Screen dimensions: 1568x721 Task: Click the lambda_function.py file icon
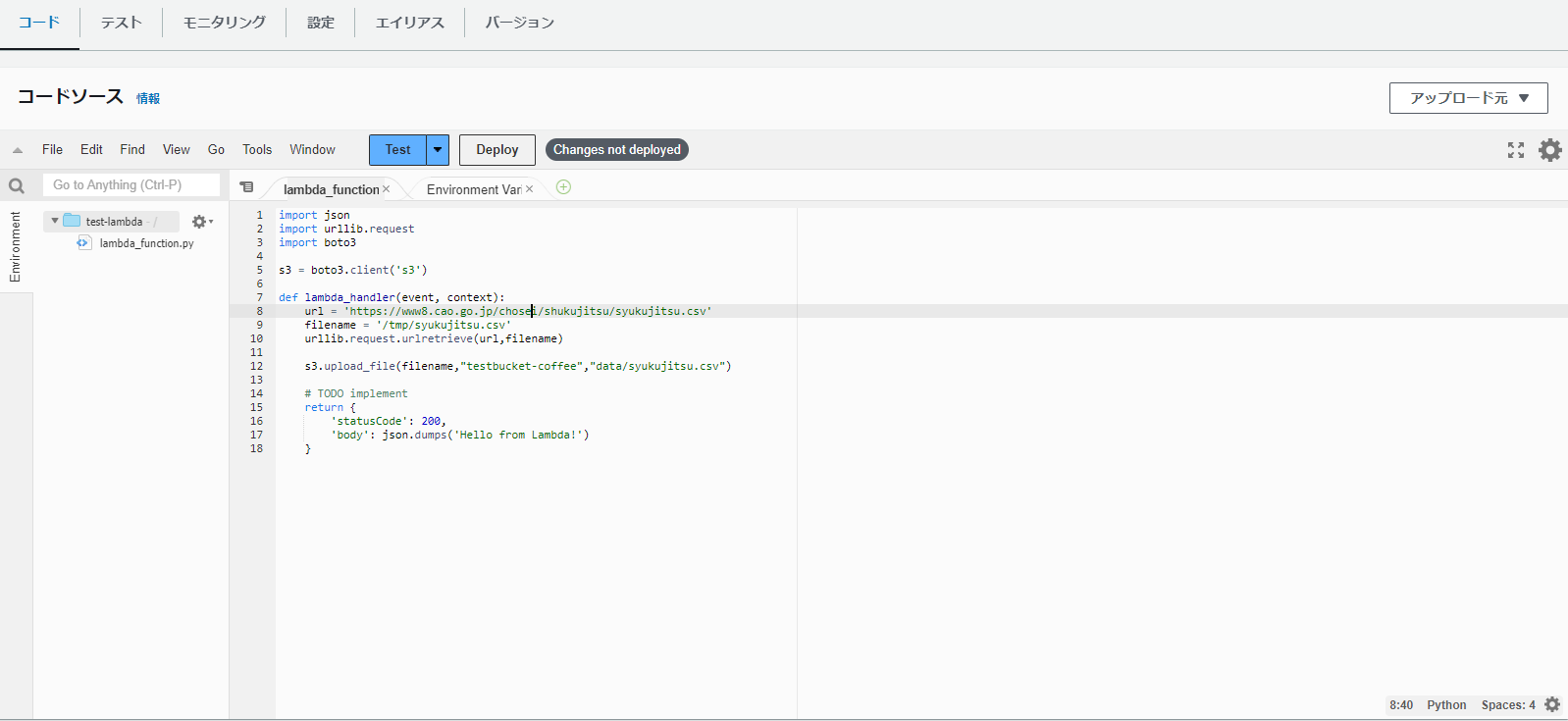coord(83,243)
